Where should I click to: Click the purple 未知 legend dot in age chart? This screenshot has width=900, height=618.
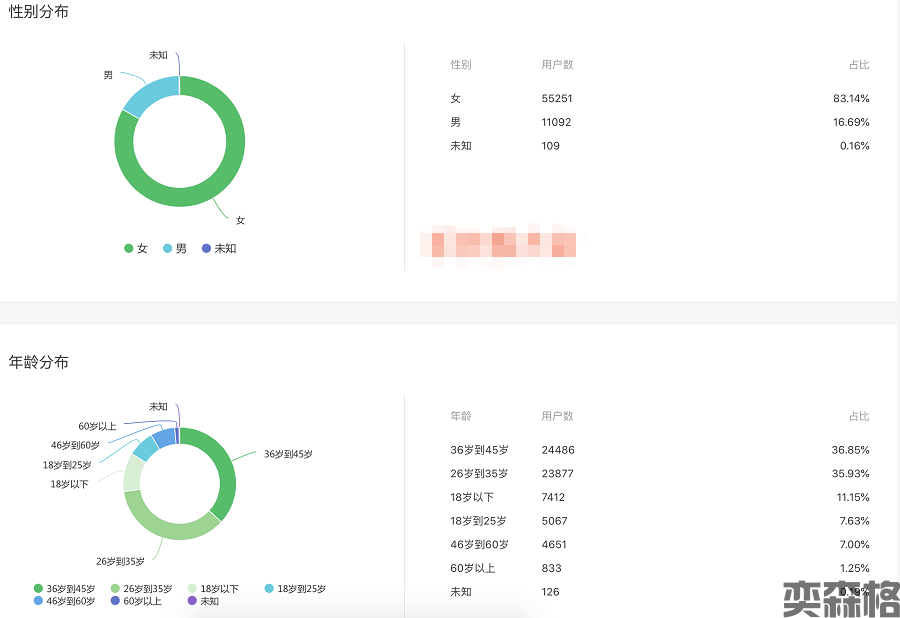point(193,601)
